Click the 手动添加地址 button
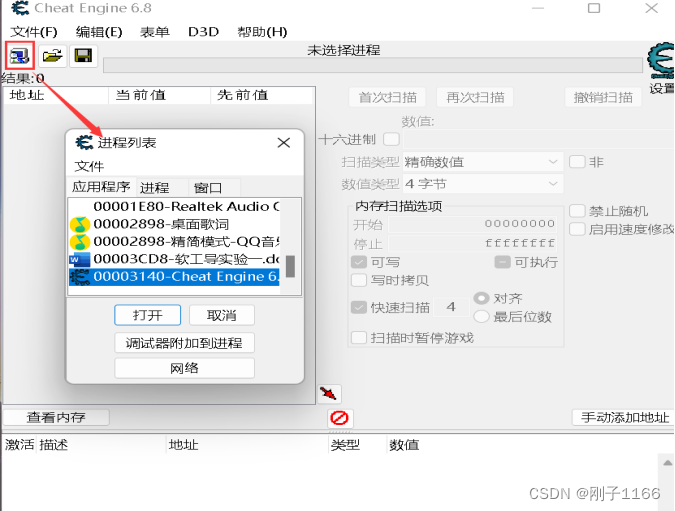Image resolution: width=675 pixels, height=511 pixels. pyautogui.click(x=625, y=417)
